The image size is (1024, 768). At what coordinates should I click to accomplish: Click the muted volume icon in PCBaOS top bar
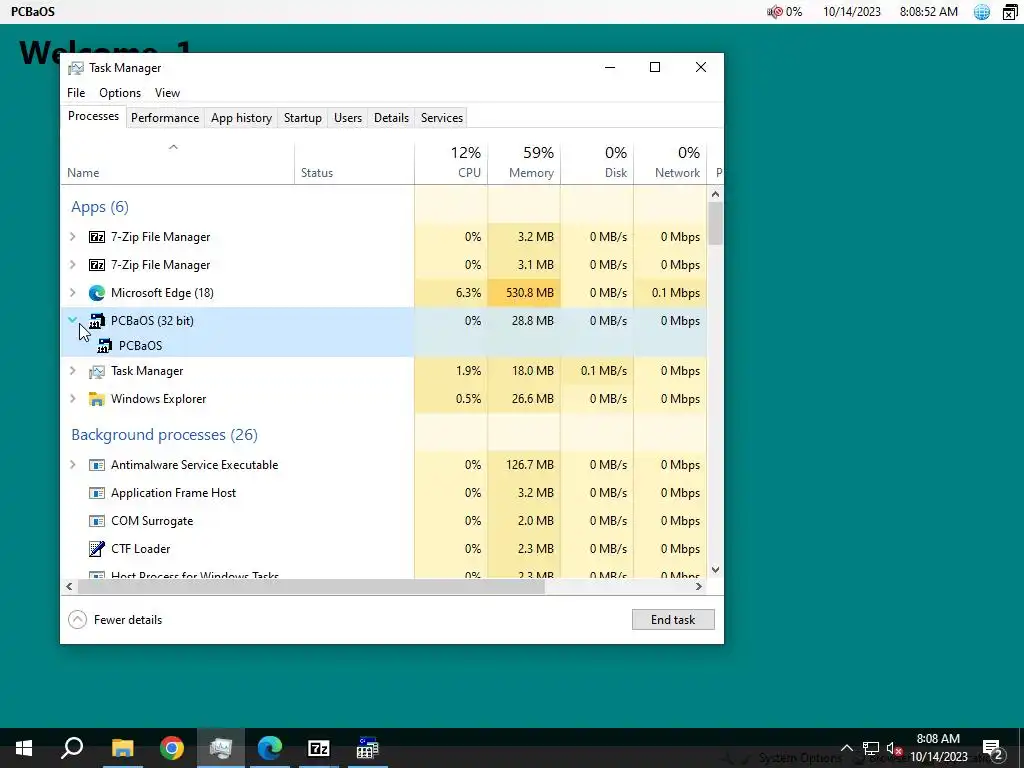[x=775, y=12]
